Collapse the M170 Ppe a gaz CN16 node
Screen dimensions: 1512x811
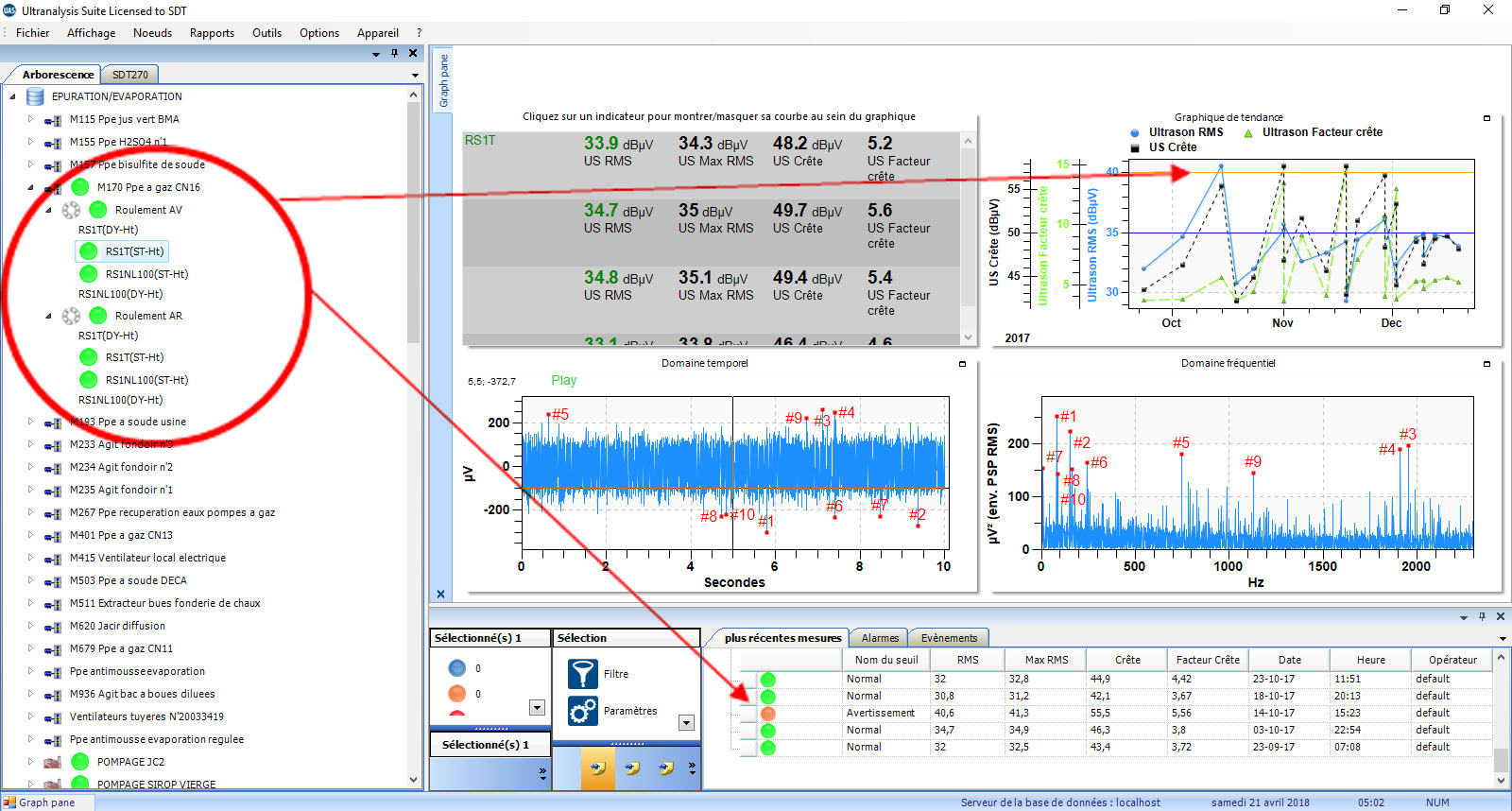[x=30, y=187]
